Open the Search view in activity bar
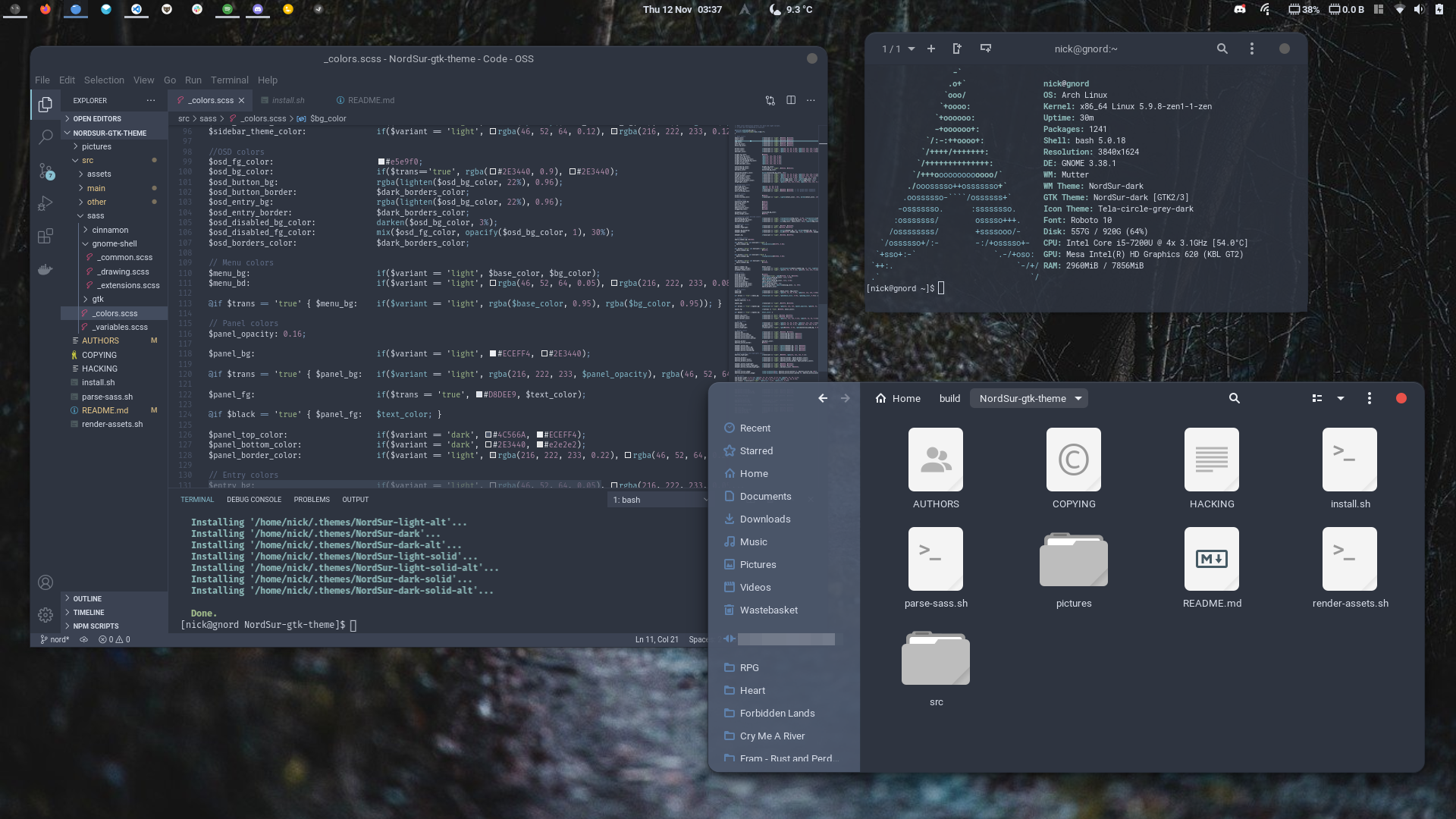Viewport: 1456px width, 819px height. click(x=45, y=136)
